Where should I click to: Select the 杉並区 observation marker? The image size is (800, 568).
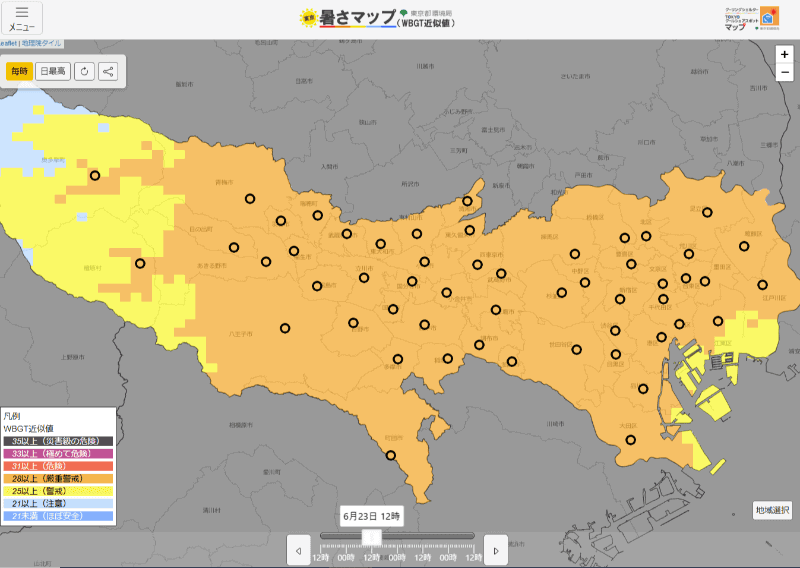click(x=562, y=292)
